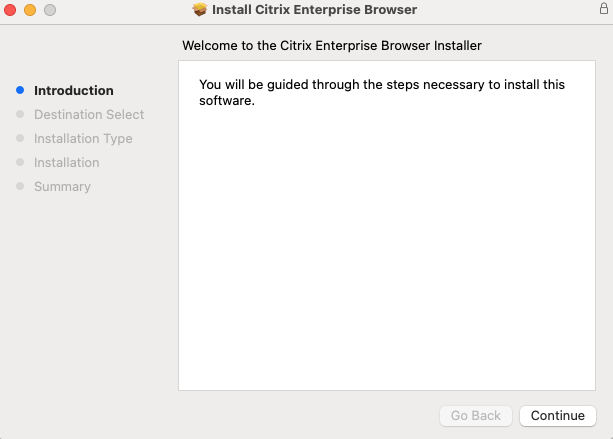Viewport: 613px width, 439px height.
Task: Select the Installation step label
Action: 67,162
